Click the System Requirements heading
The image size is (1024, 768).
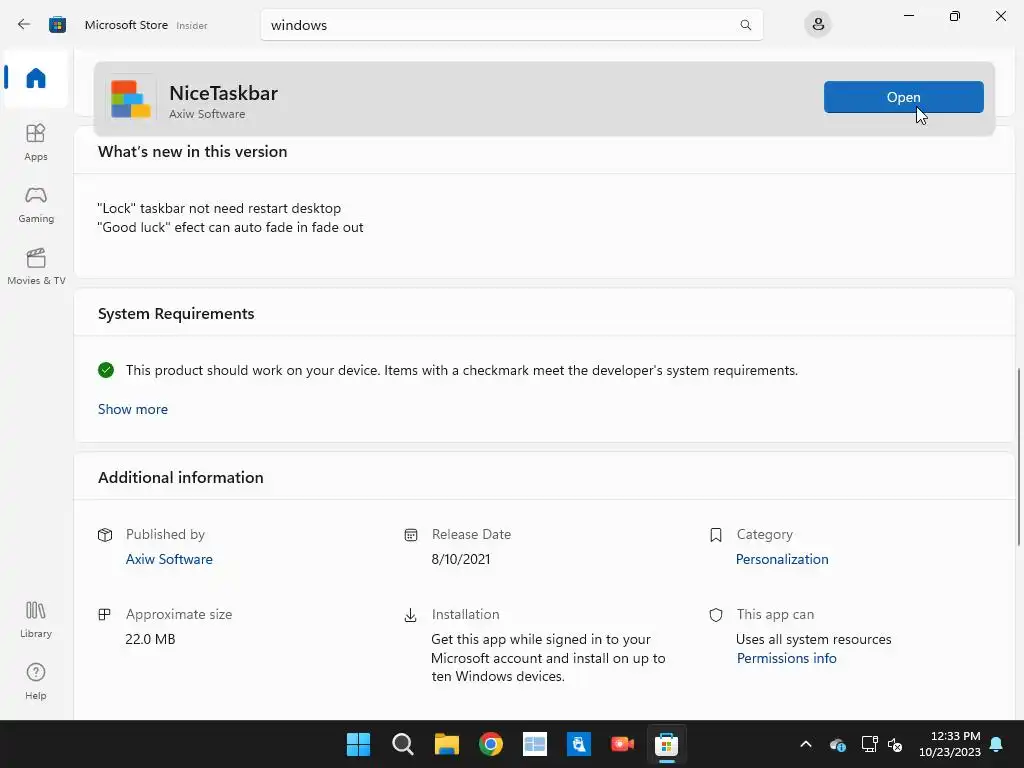pos(176,314)
